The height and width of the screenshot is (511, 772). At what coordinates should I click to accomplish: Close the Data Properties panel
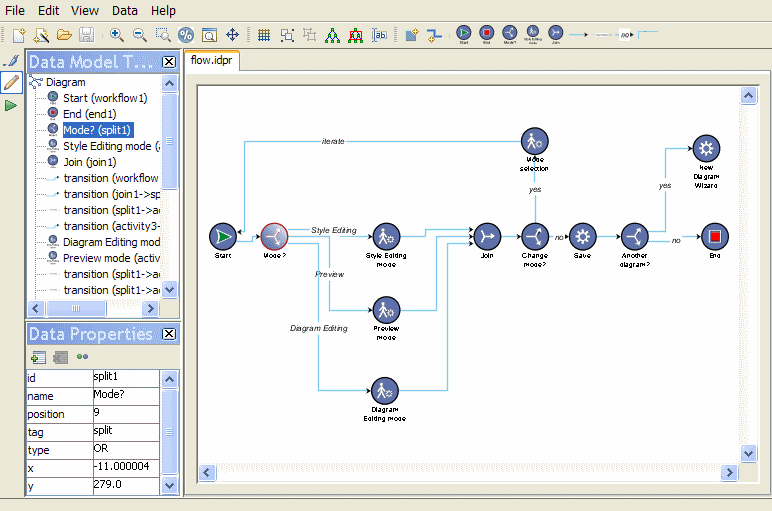[x=169, y=334]
